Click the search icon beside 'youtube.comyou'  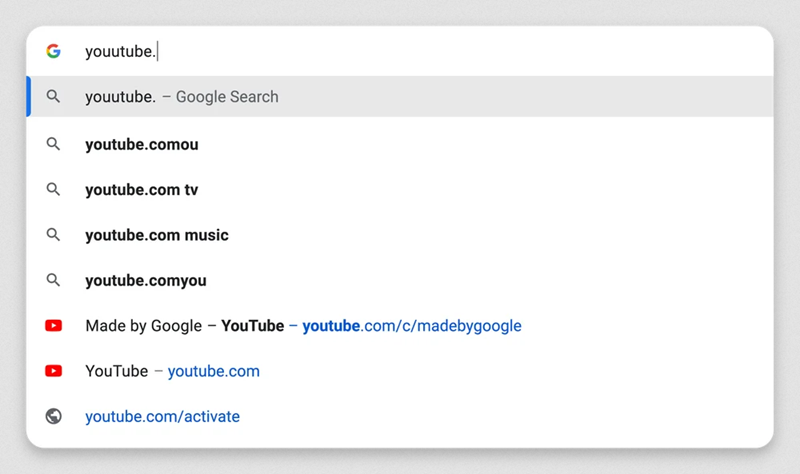(x=54, y=281)
